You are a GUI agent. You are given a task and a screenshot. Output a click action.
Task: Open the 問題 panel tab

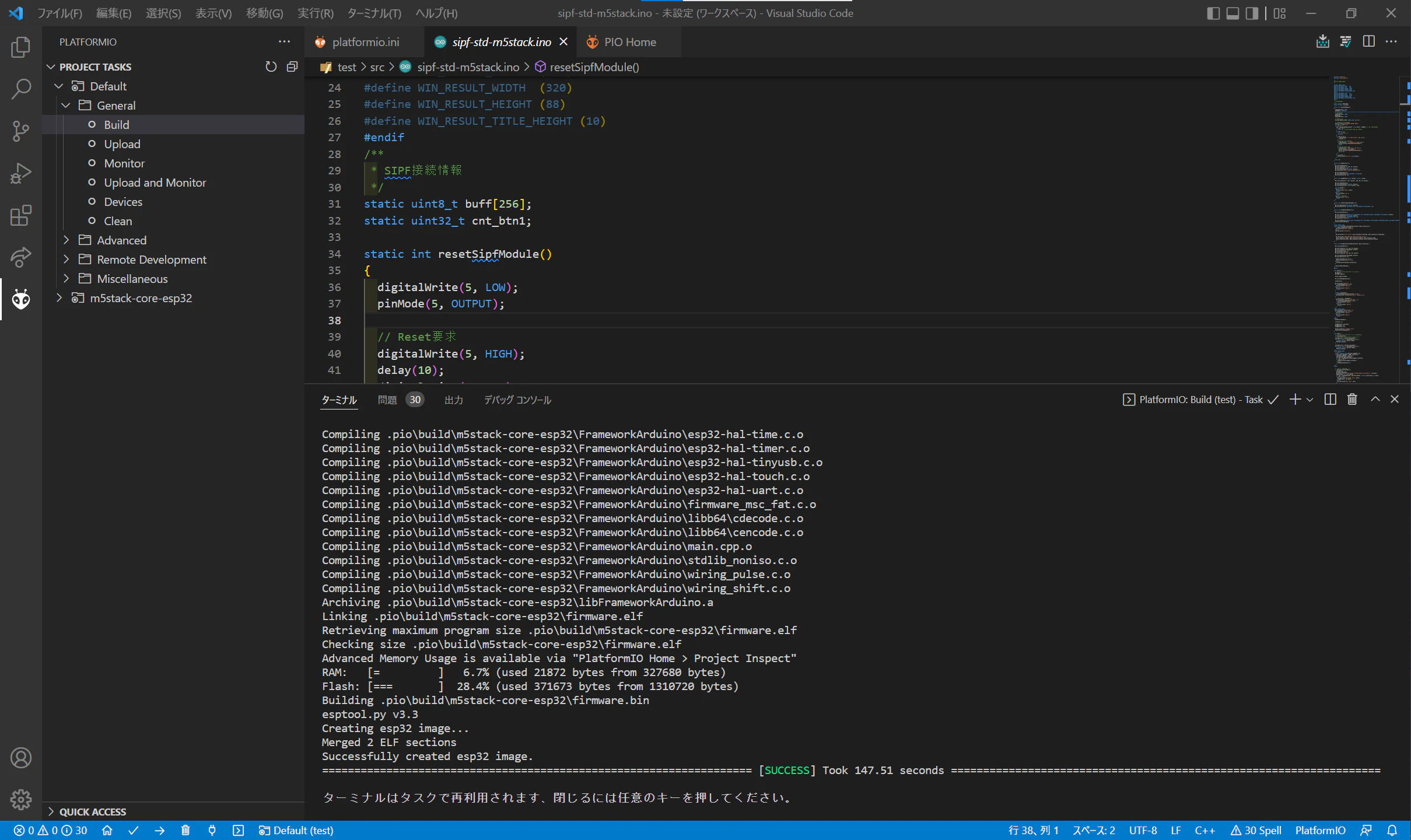coord(387,400)
